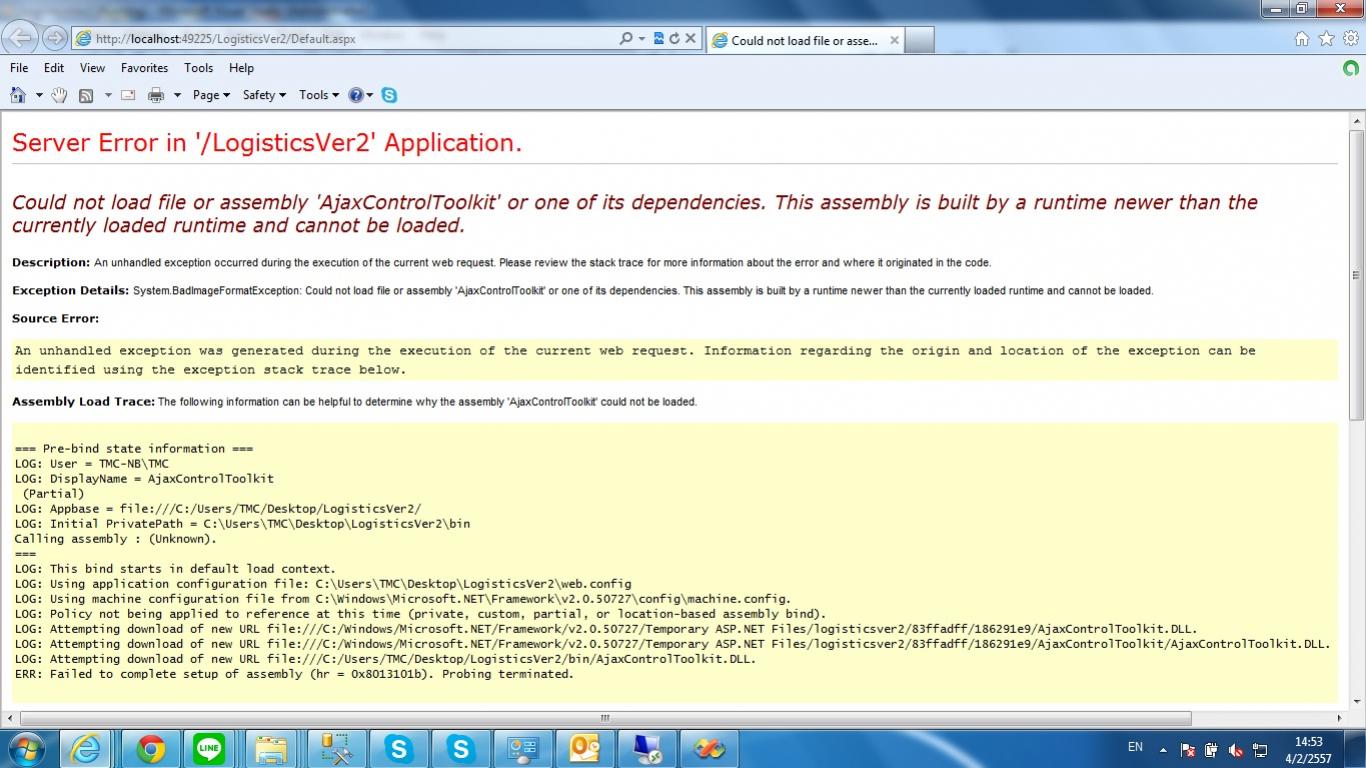Viewport: 1366px width, 768px height.
Task: Open the Safety dropdown in the command bar
Action: 264,95
